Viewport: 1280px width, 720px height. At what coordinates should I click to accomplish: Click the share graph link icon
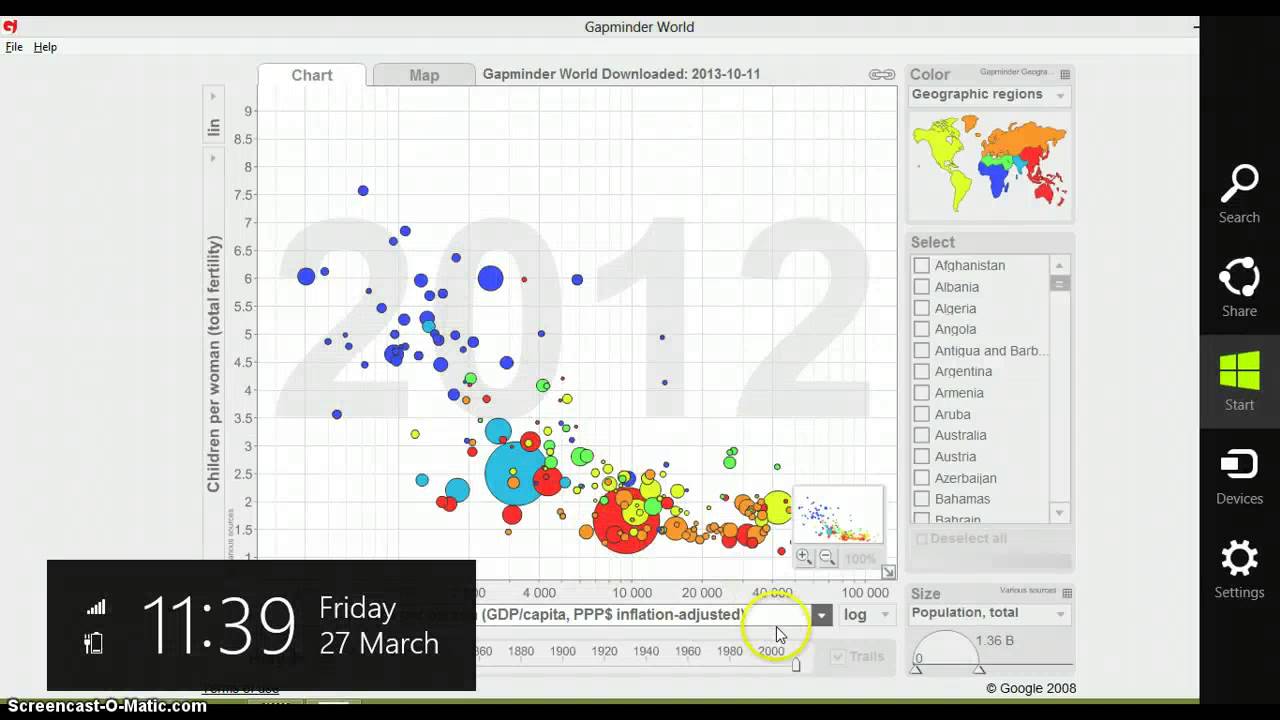[x=881, y=74]
